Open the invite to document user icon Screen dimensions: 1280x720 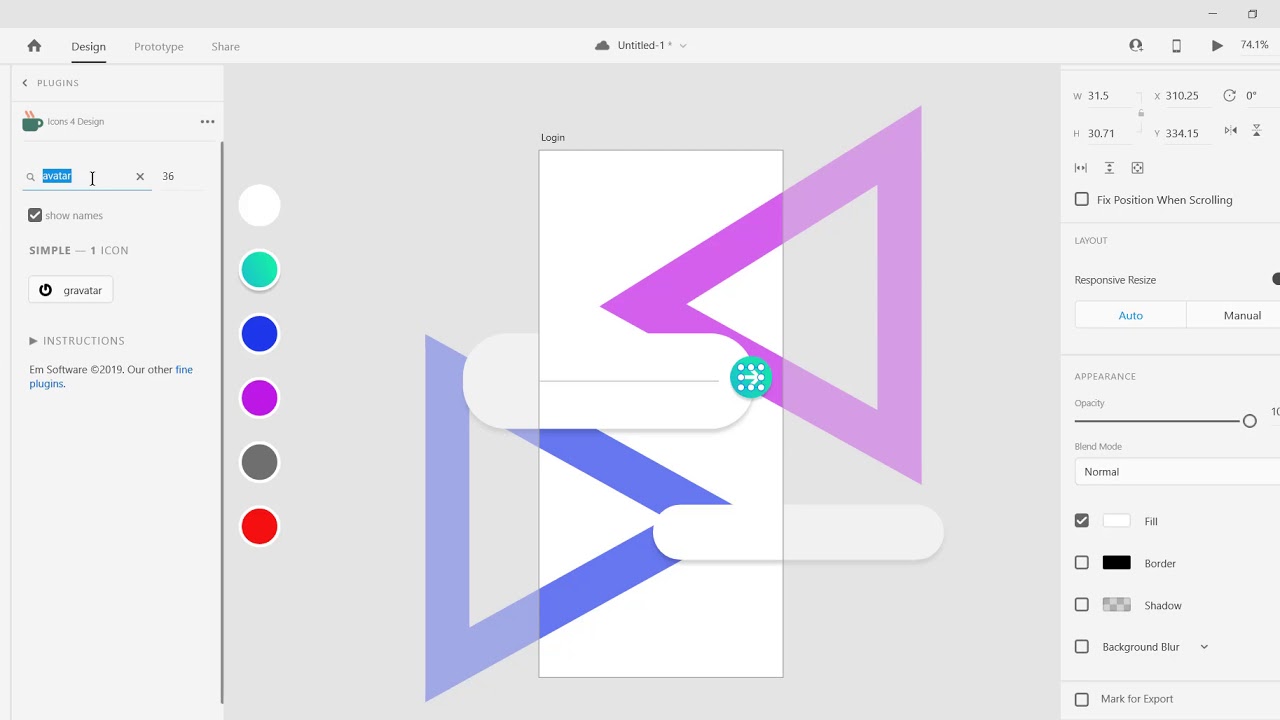click(1136, 46)
